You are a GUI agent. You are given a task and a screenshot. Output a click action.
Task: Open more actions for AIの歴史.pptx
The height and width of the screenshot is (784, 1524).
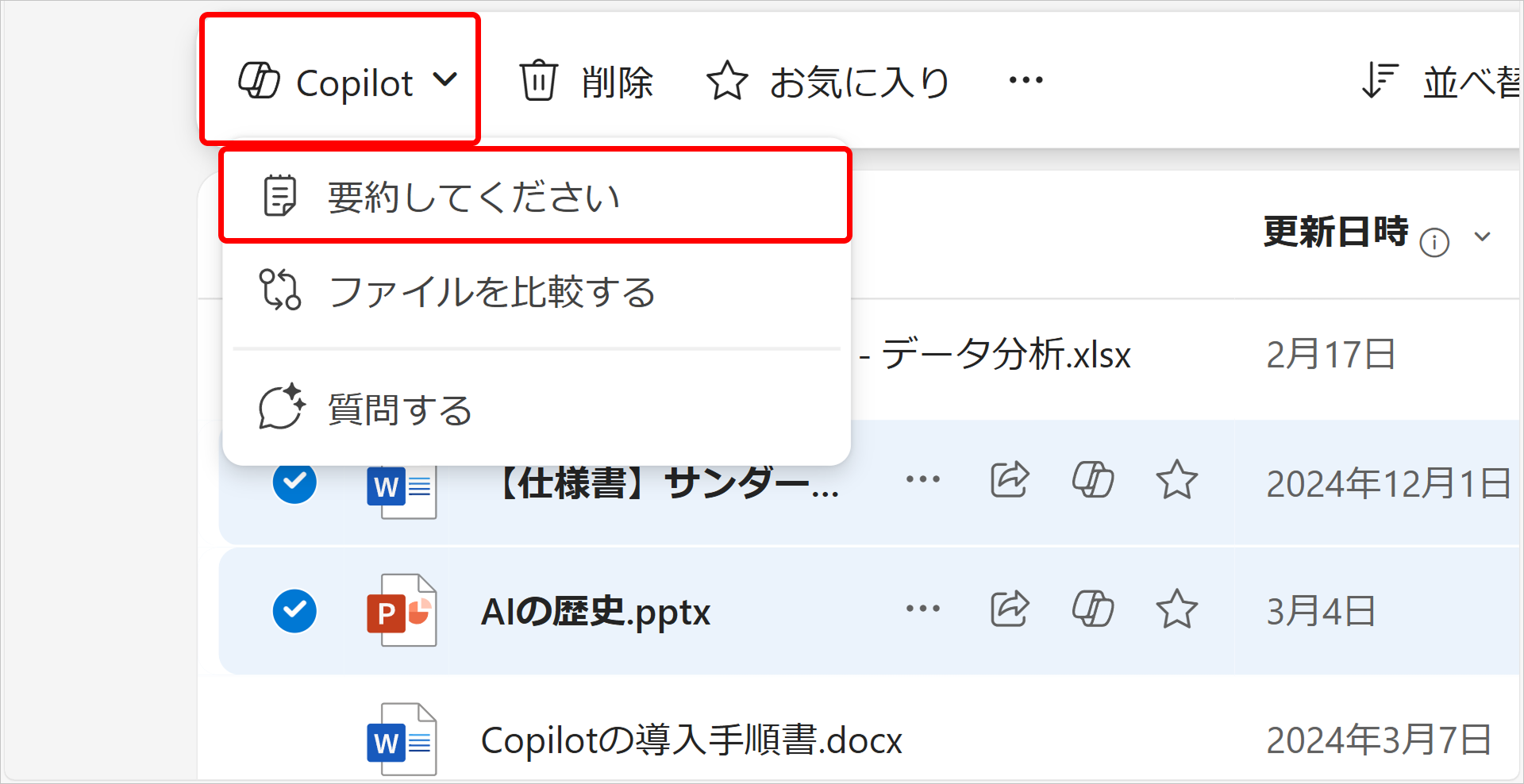(923, 609)
